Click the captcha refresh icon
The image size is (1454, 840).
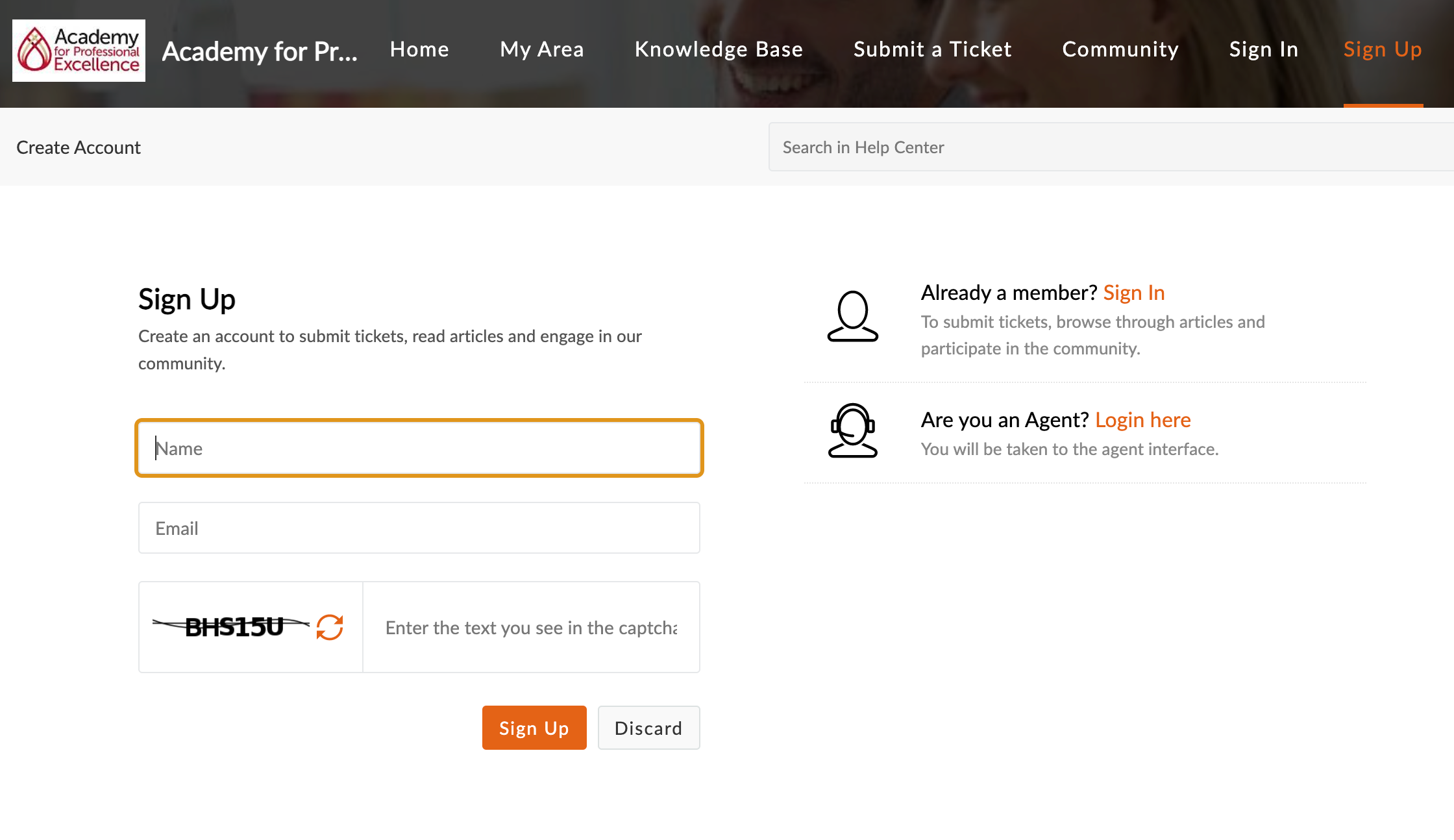tap(330, 627)
